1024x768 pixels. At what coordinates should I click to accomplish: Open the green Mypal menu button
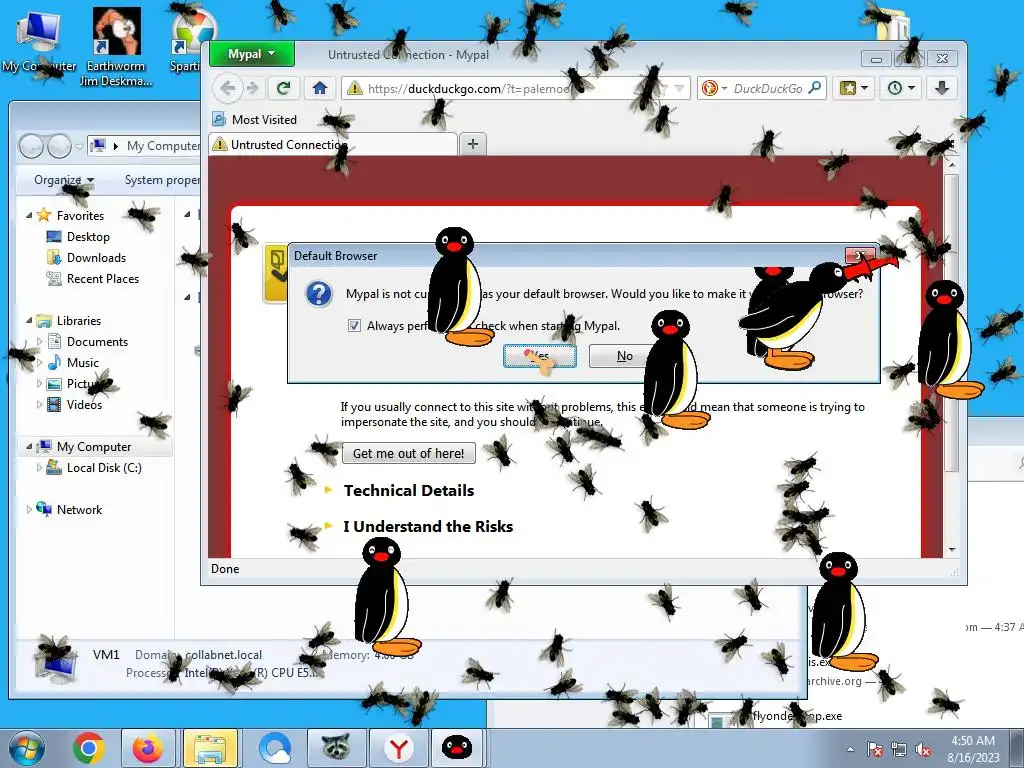tap(252, 54)
